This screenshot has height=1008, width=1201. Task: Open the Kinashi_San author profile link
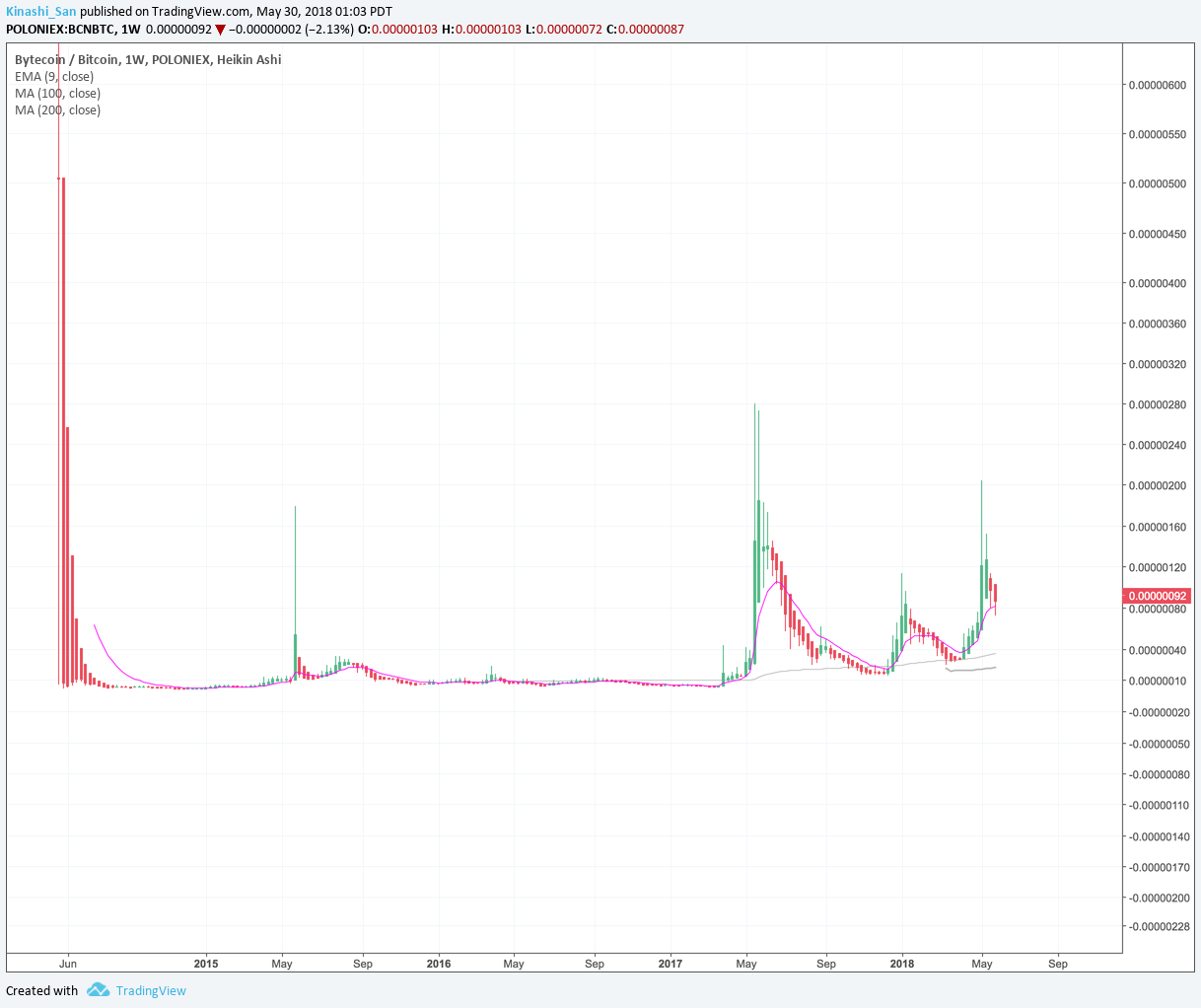click(41, 12)
